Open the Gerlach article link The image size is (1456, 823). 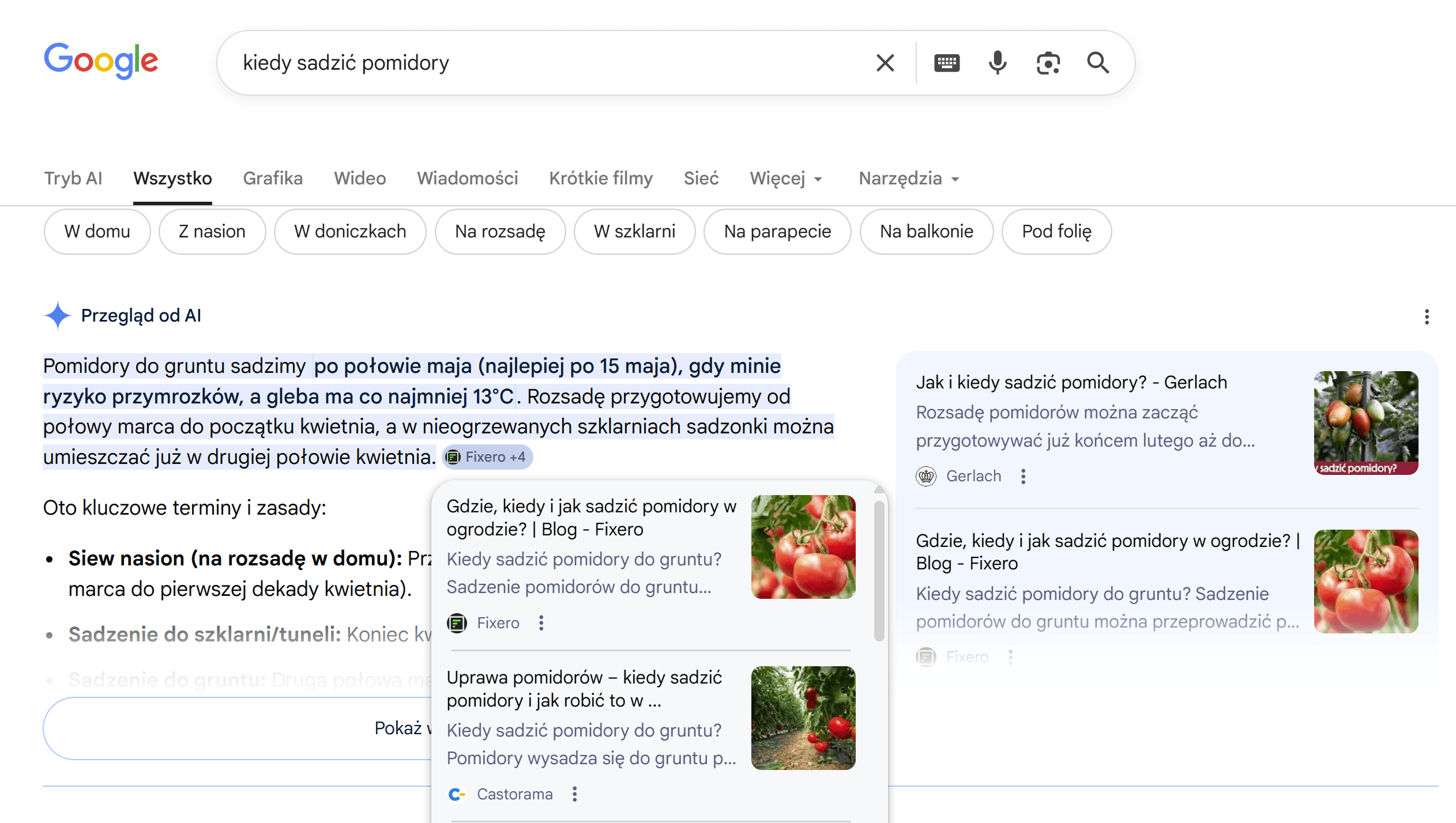[1071, 383]
